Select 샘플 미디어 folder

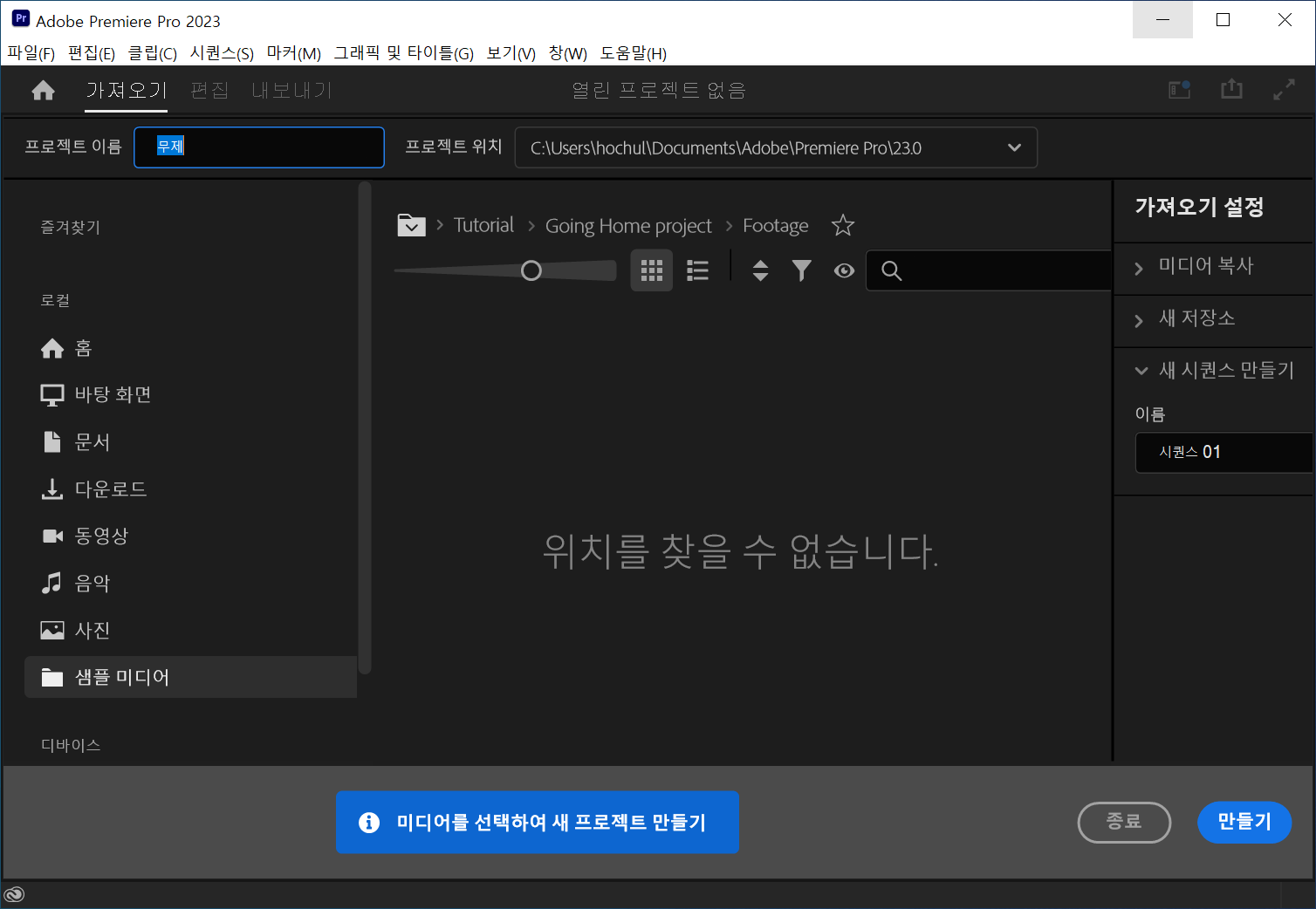pyautogui.click(x=190, y=677)
